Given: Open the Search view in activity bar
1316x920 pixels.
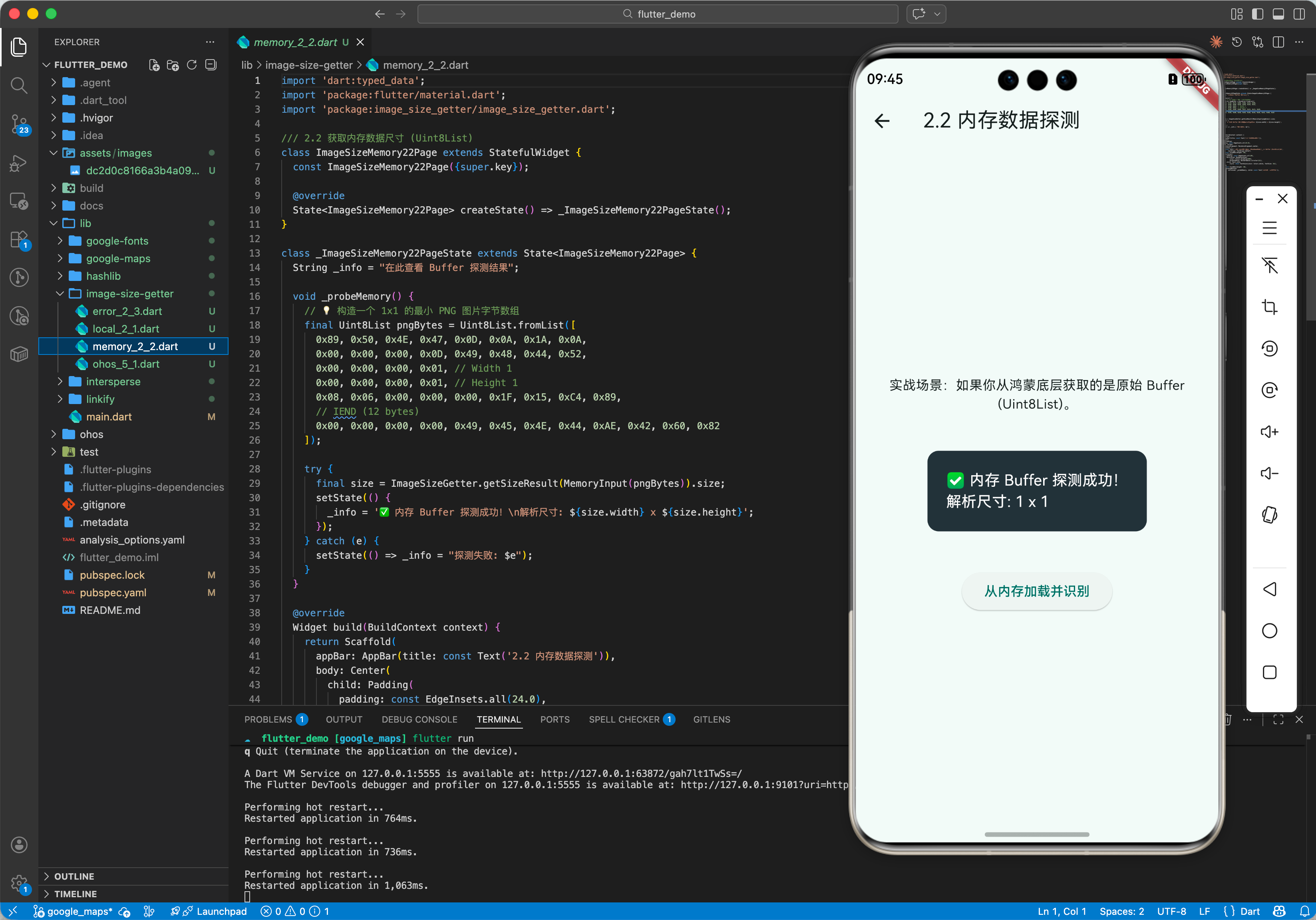Looking at the screenshot, I should (19, 86).
